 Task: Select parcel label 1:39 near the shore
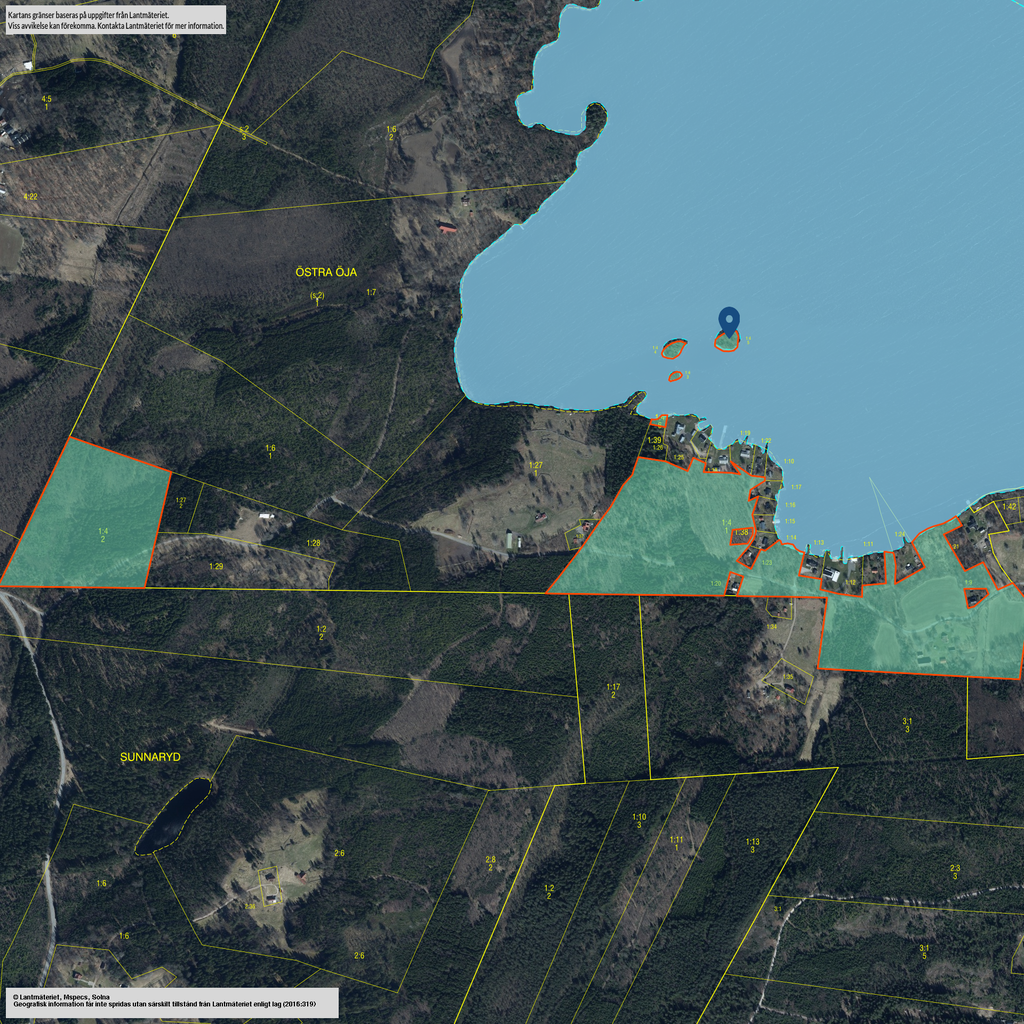click(x=654, y=440)
